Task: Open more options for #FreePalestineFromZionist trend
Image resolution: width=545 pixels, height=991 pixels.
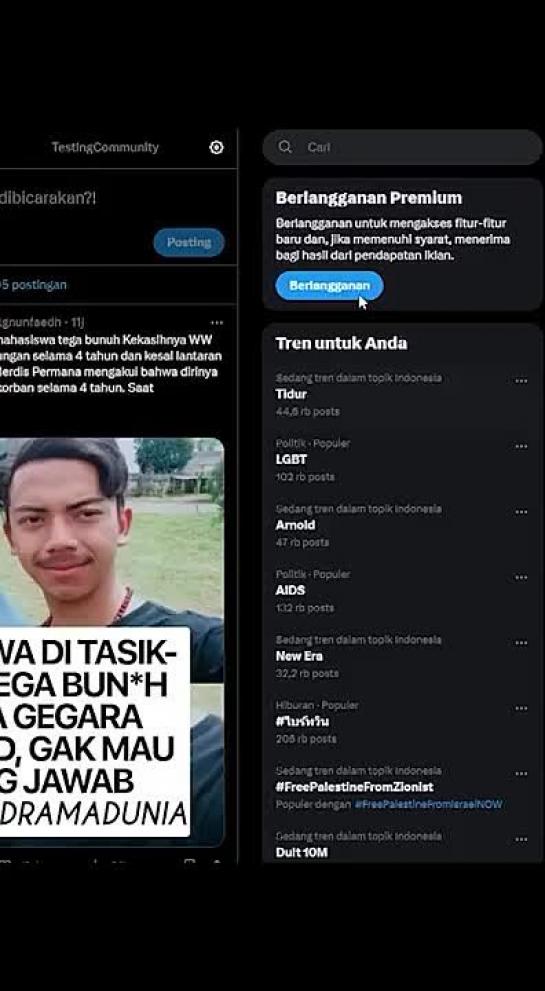Action: 521,774
